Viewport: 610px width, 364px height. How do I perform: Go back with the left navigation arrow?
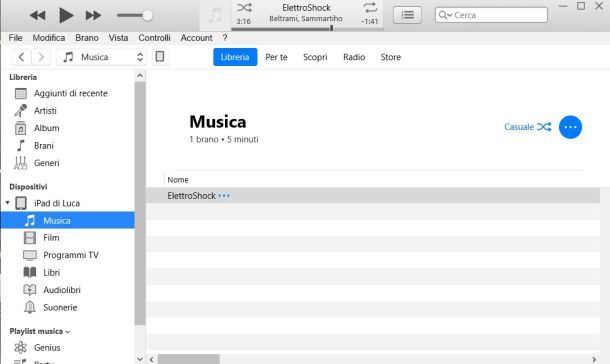click(x=21, y=57)
